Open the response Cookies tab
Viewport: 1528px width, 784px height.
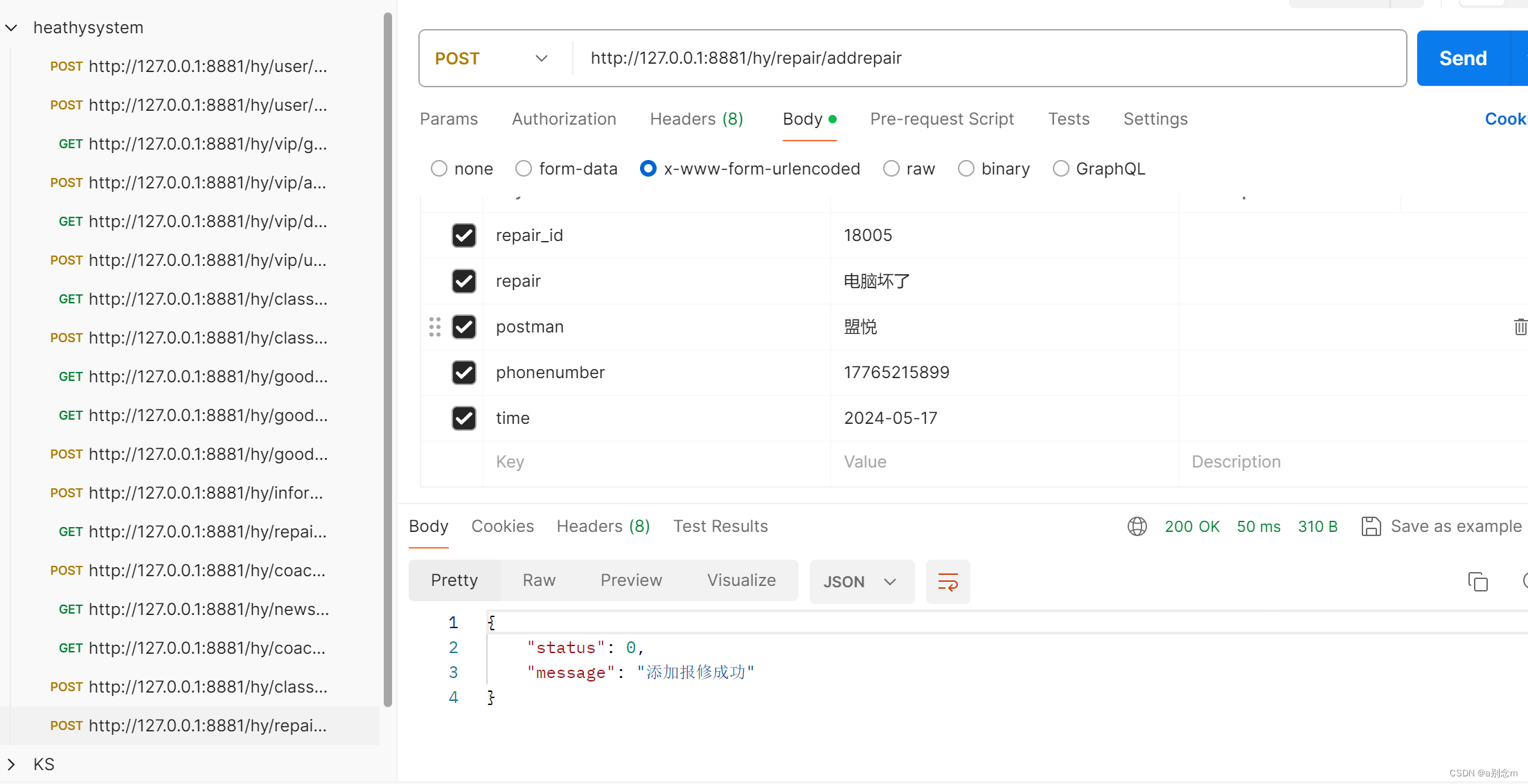pos(502,526)
